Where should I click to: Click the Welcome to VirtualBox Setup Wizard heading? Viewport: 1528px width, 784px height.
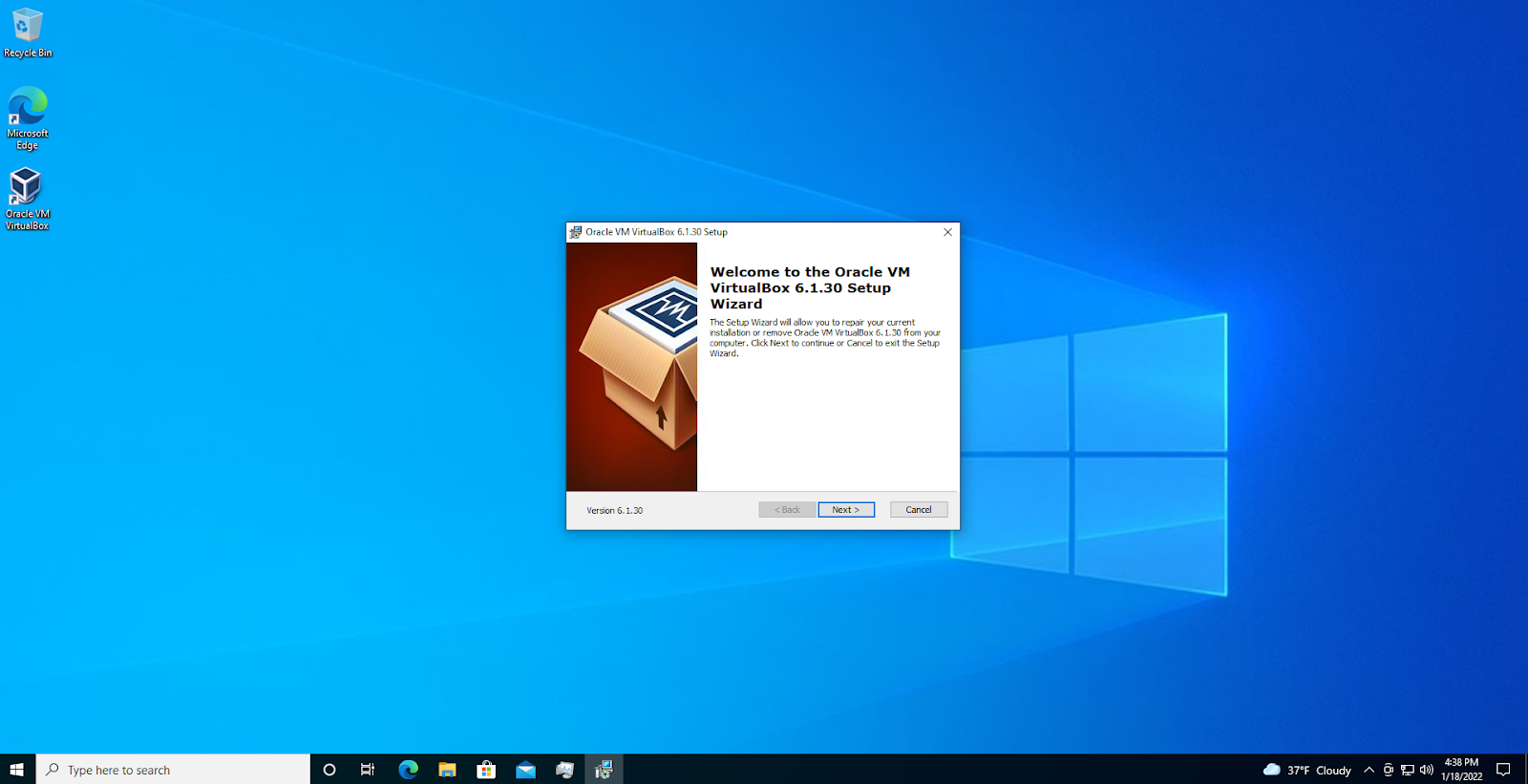[x=810, y=287]
